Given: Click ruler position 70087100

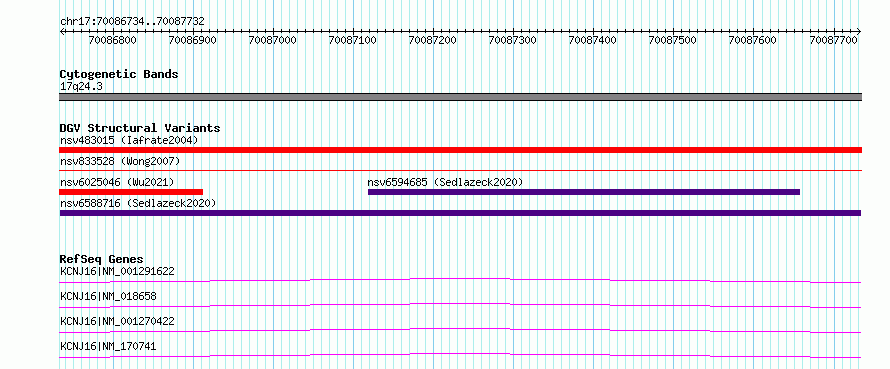Looking at the screenshot, I should pyautogui.click(x=353, y=40).
